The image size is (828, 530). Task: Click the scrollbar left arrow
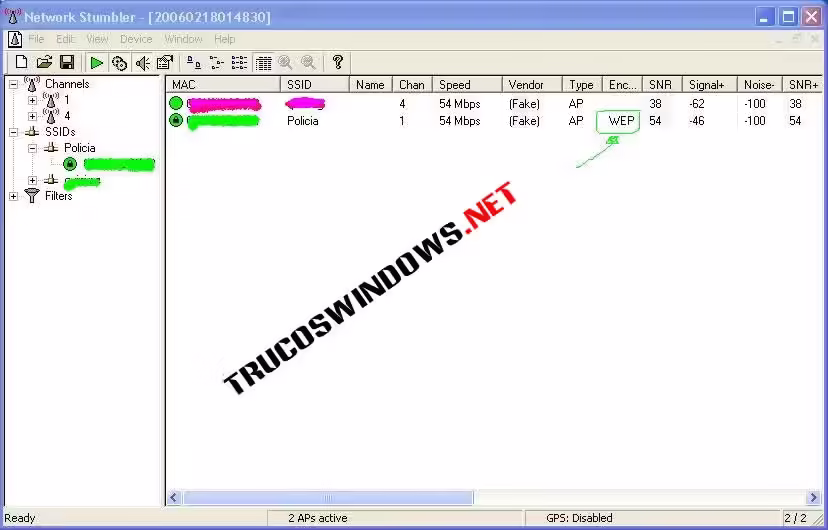click(x=174, y=497)
